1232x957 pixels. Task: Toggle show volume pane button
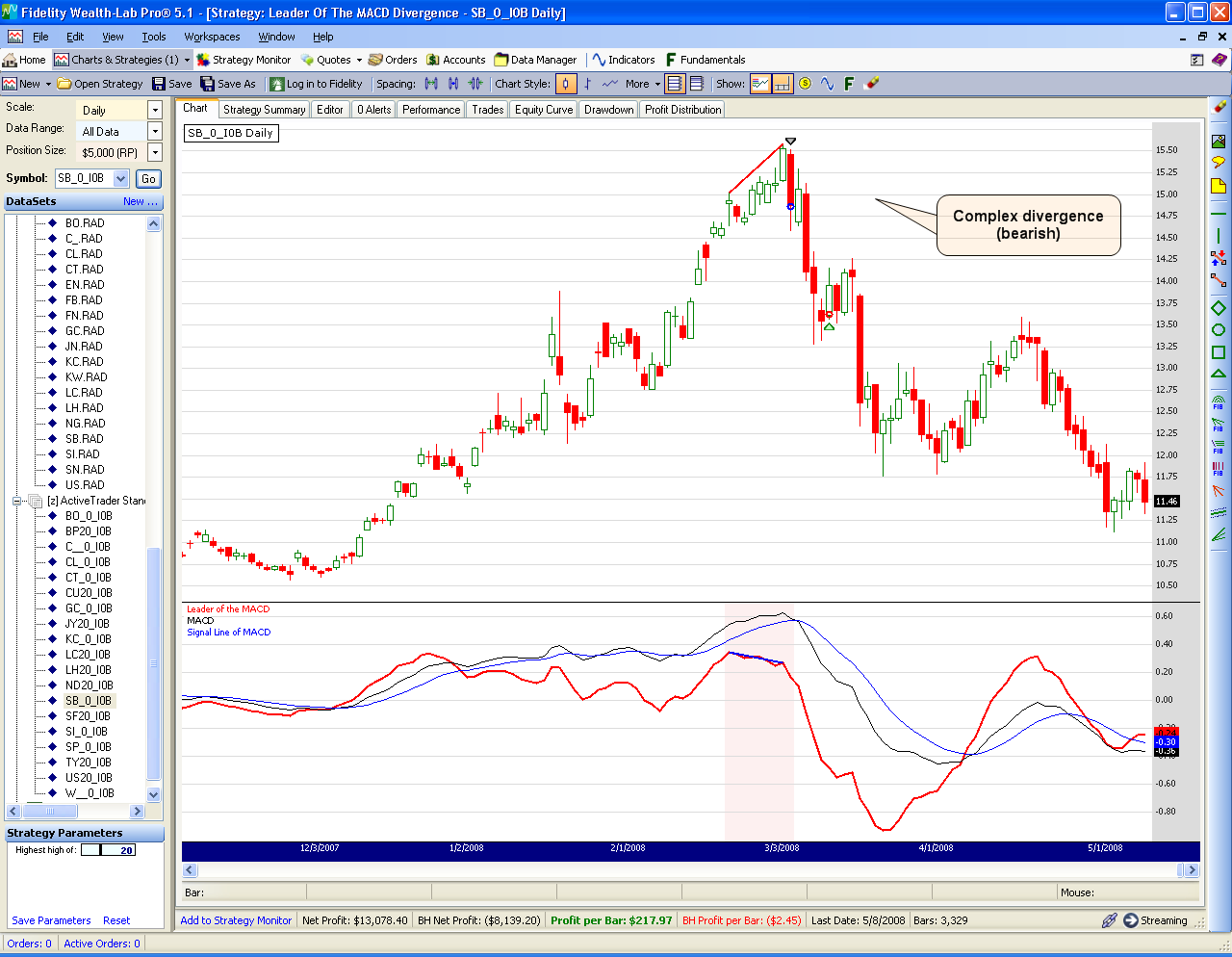[x=783, y=84]
